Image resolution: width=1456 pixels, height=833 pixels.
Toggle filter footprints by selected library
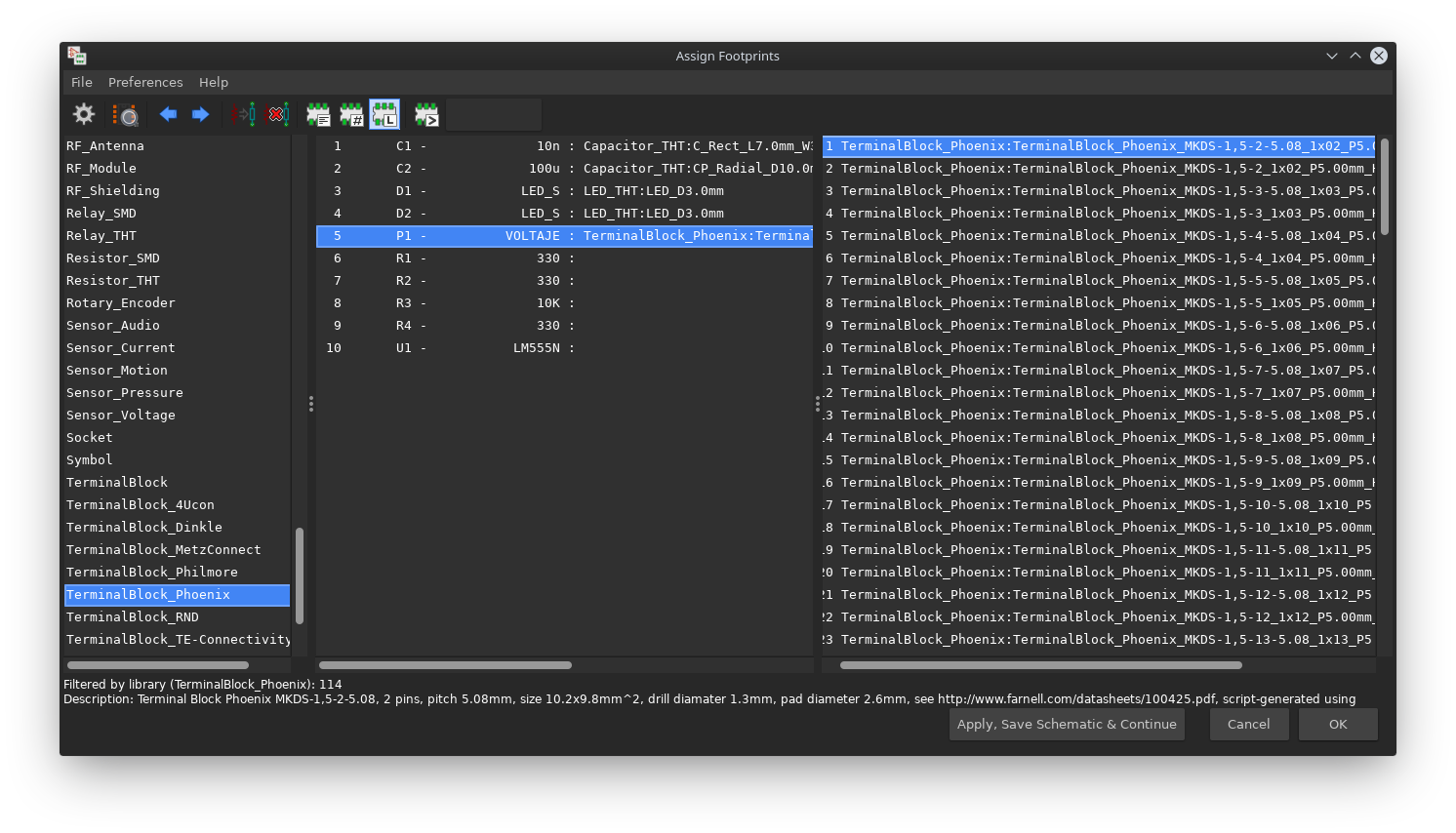point(384,114)
